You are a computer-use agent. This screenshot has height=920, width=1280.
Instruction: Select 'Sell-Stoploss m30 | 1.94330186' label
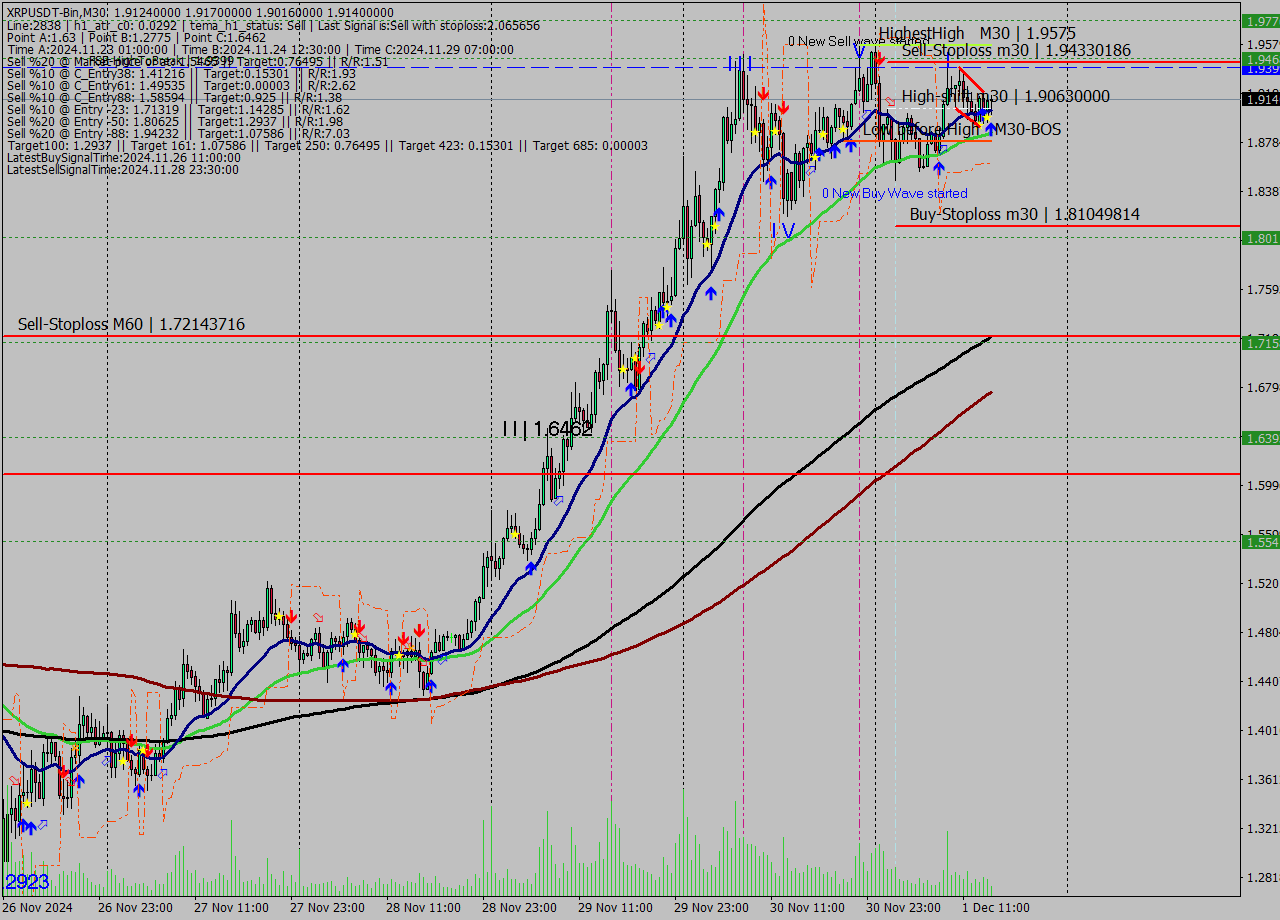pyautogui.click(x=1016, y=50)
